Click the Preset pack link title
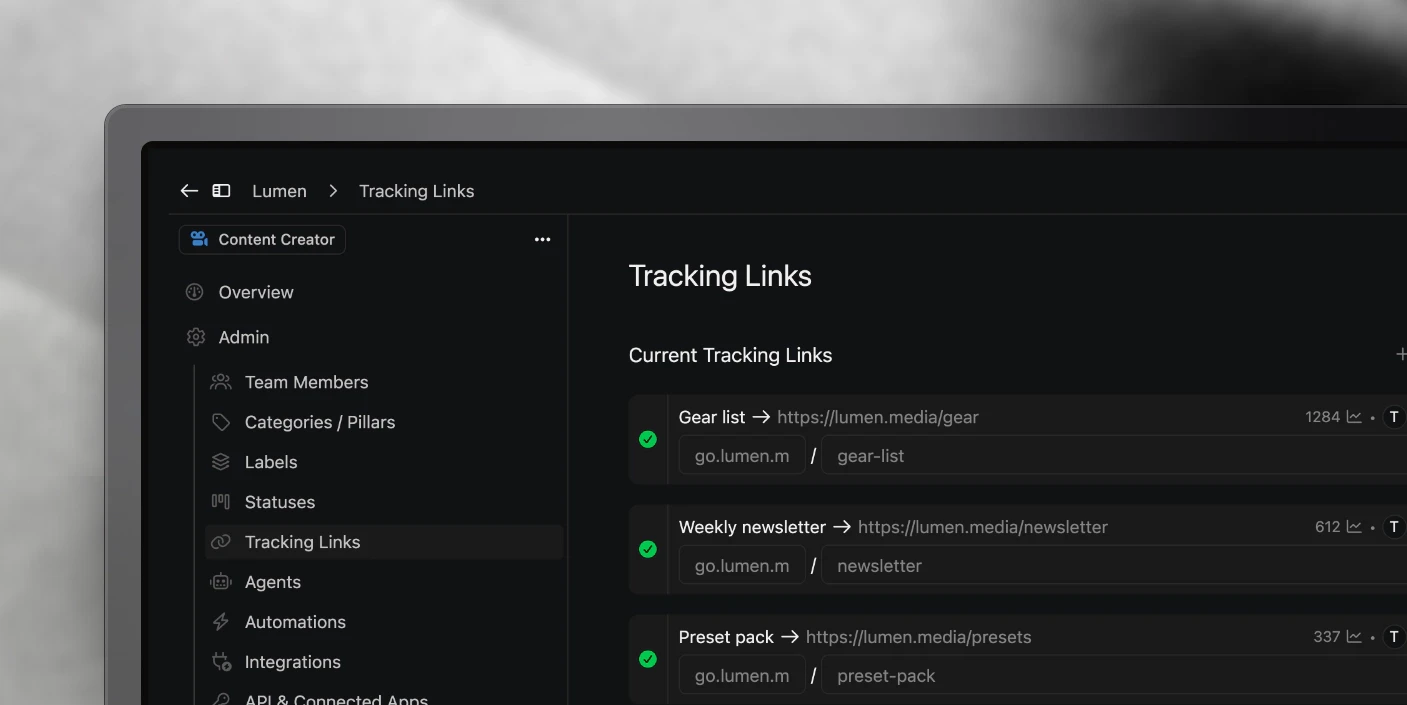Image resolution: width=1407 pixels, height=705 pixels. click(726, 637)
